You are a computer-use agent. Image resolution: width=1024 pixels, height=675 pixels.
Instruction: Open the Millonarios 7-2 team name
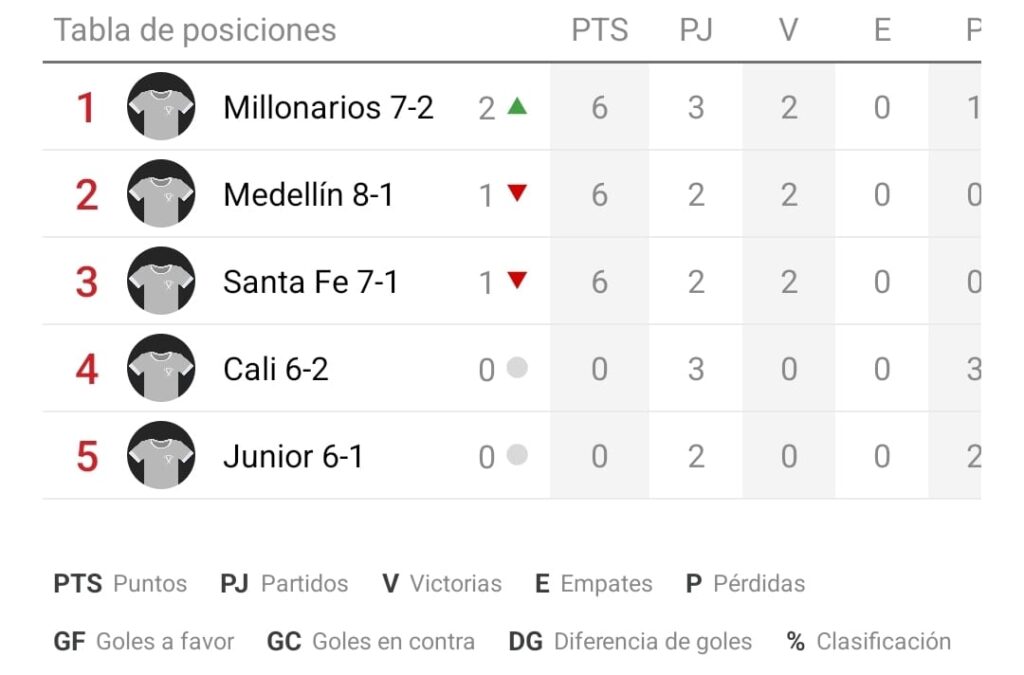point(328,108)
